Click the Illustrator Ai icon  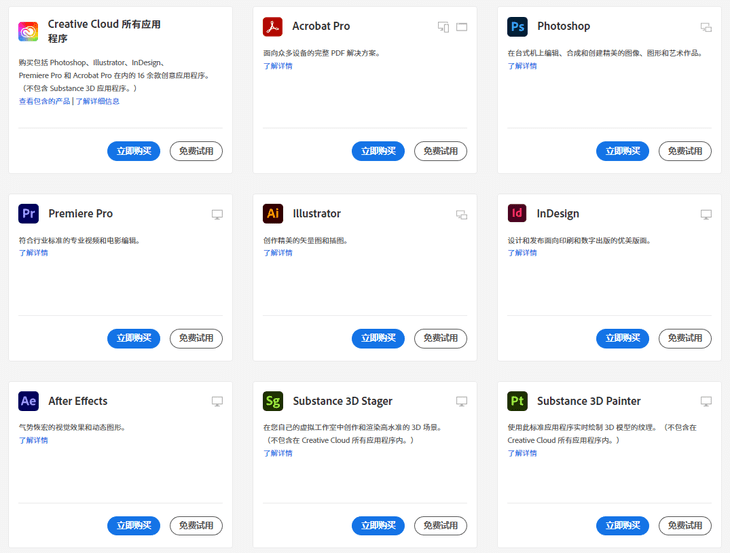(x=273, y=213)
